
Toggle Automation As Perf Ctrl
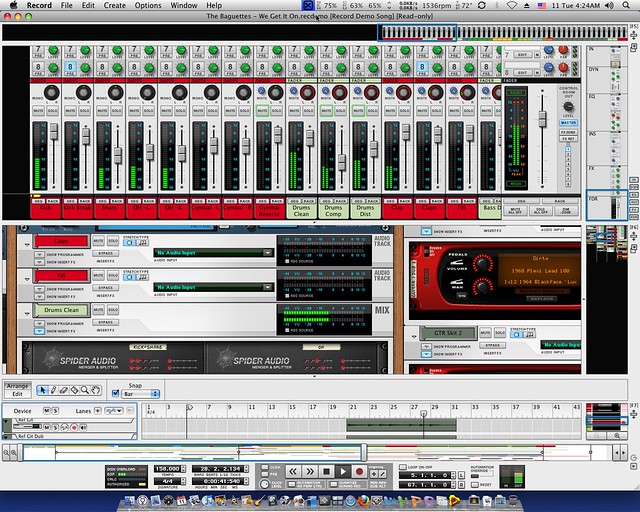pyautogui.click(x=291, y=485)
